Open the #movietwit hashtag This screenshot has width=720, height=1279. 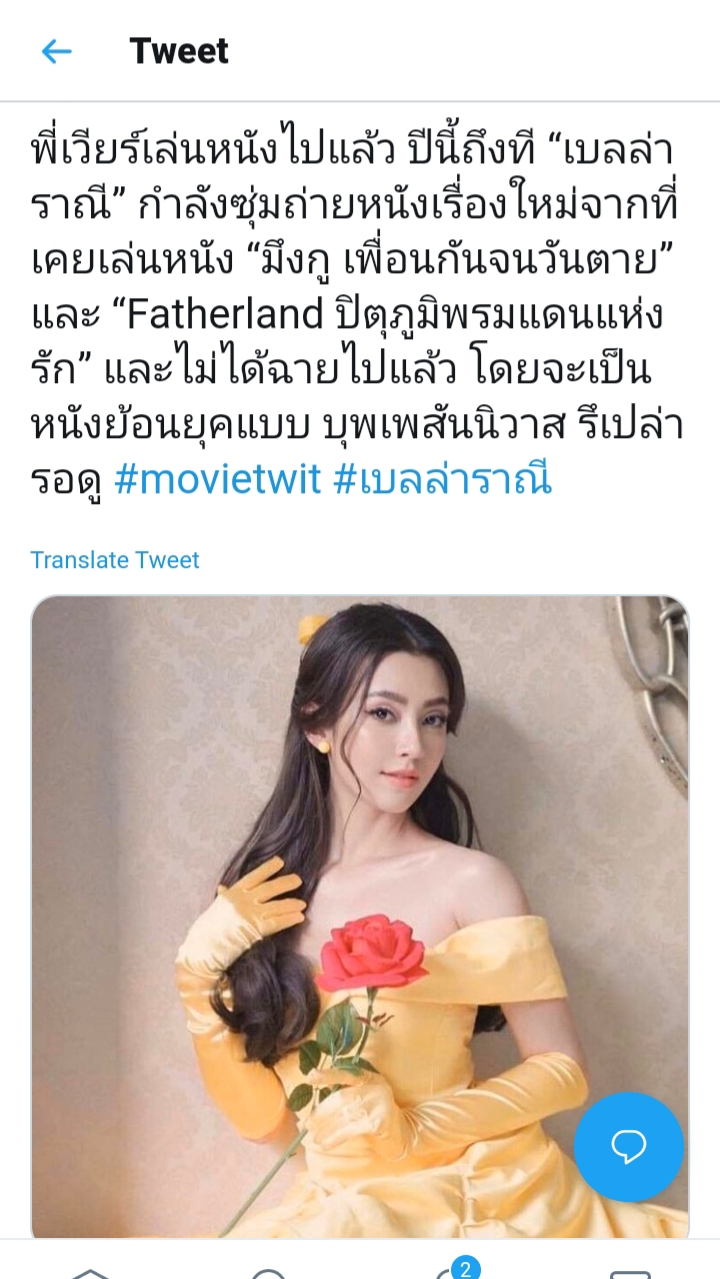pos(218,480)
